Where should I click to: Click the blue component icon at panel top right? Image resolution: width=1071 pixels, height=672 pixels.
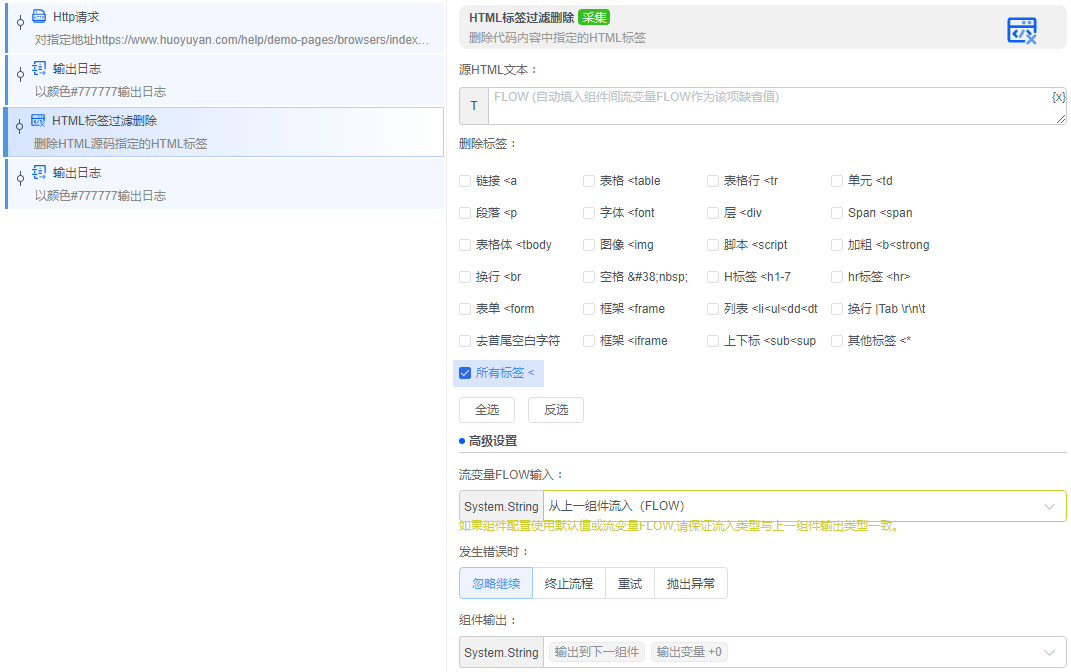point(1022,30)
